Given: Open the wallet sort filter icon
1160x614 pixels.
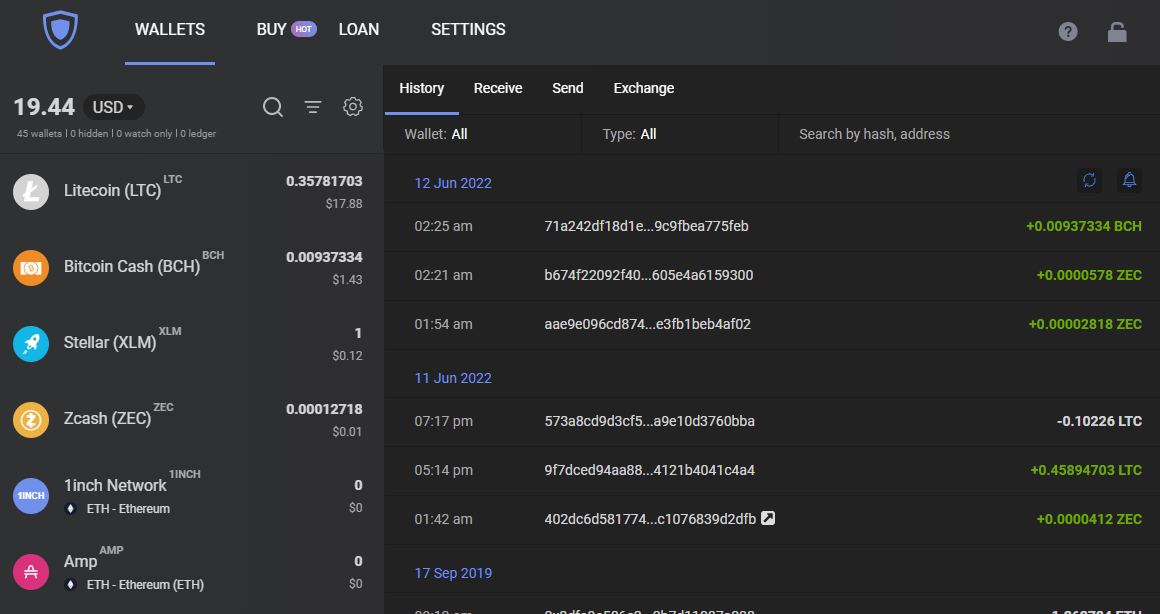Looking at the screenshot, I should 313,107.
